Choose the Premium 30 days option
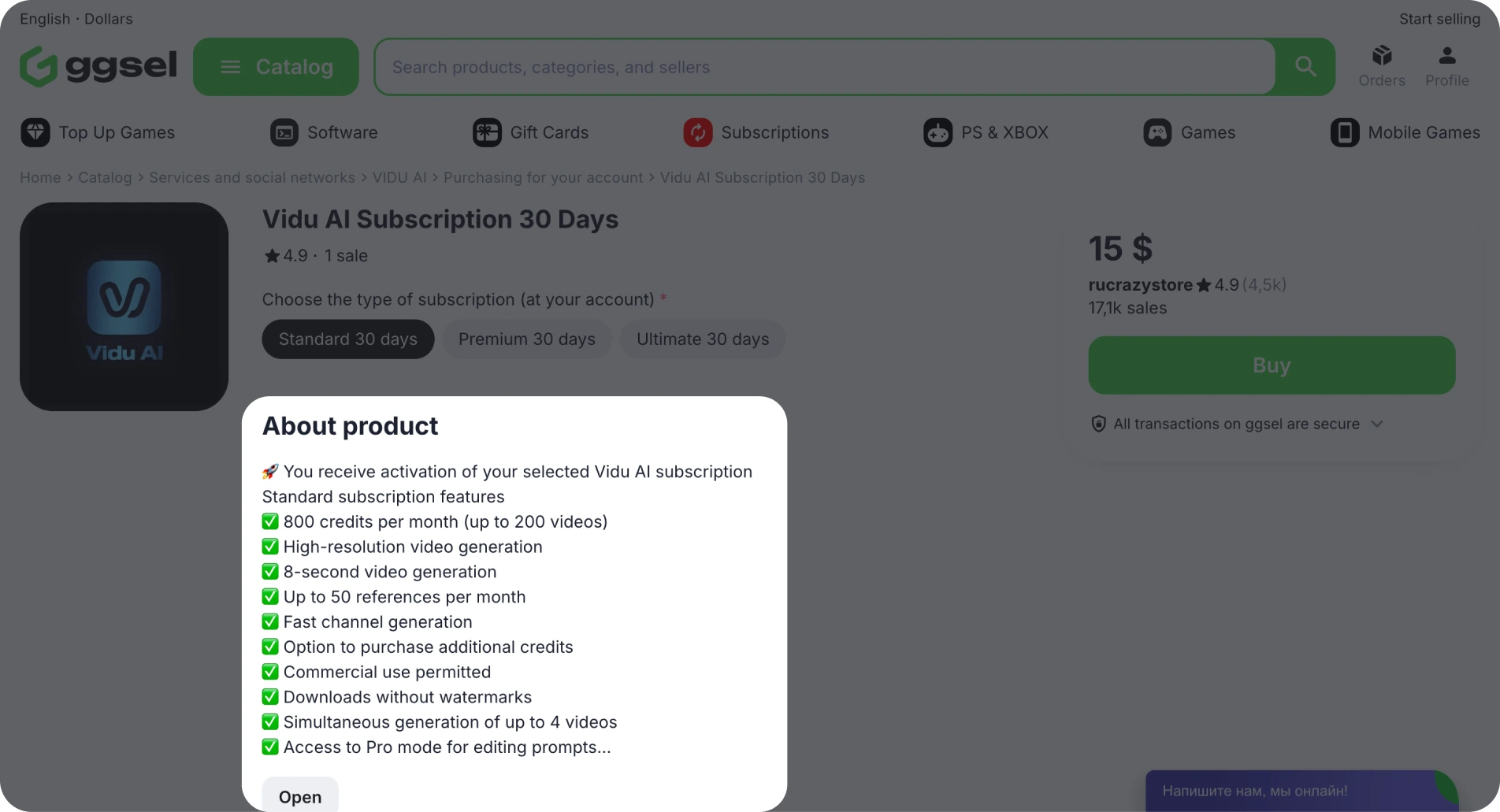The image size is (1500, 812). click(x=527, y=339)
